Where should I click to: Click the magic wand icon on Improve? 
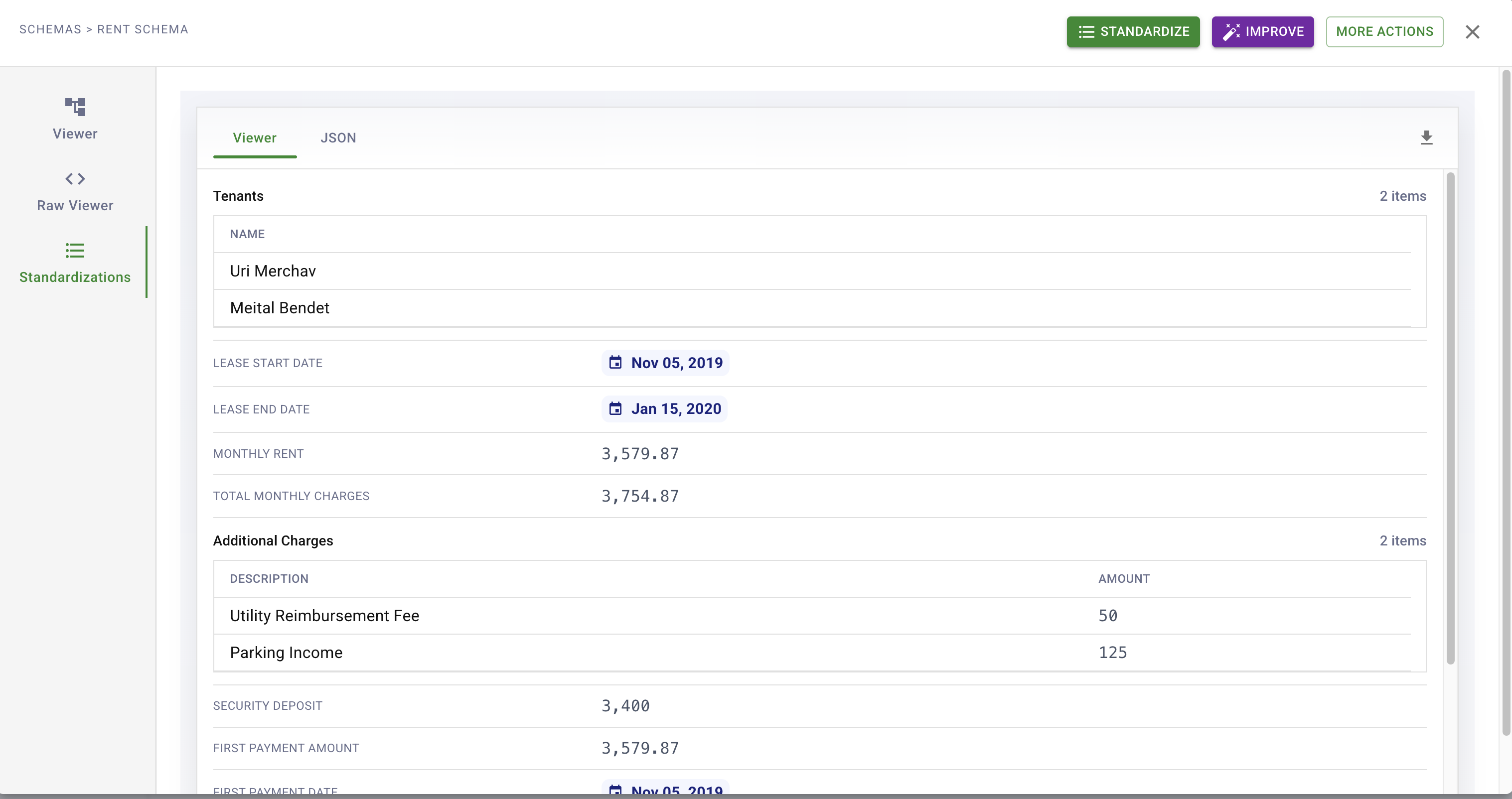pos(1231,32)
